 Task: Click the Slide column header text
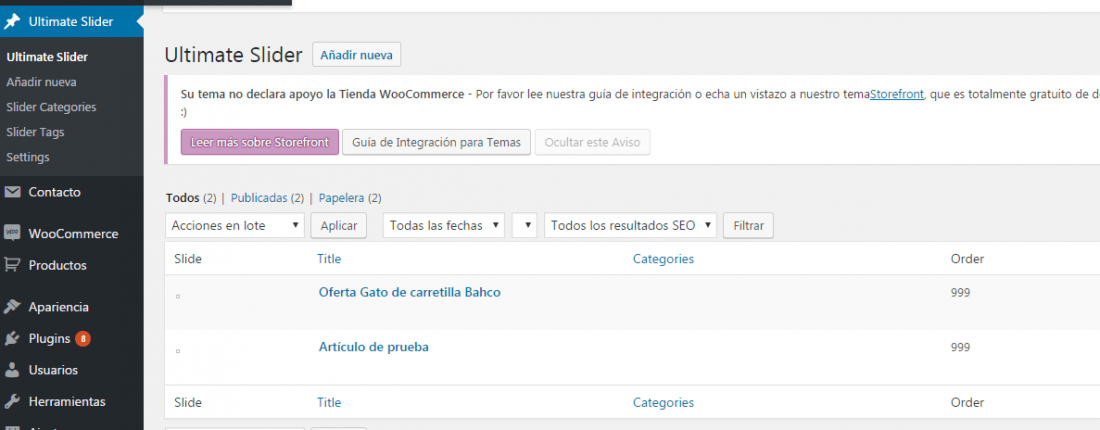click(x=188, y=259)
